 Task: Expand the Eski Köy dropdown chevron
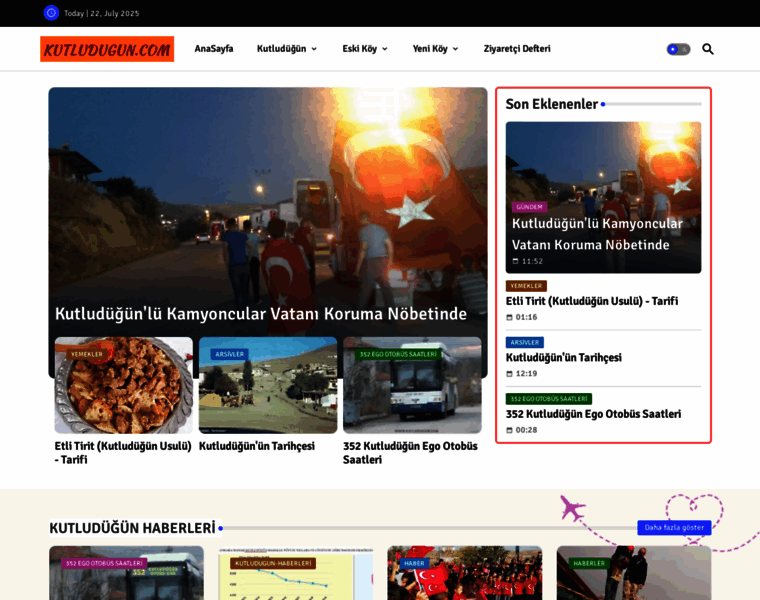coord(385,49)
